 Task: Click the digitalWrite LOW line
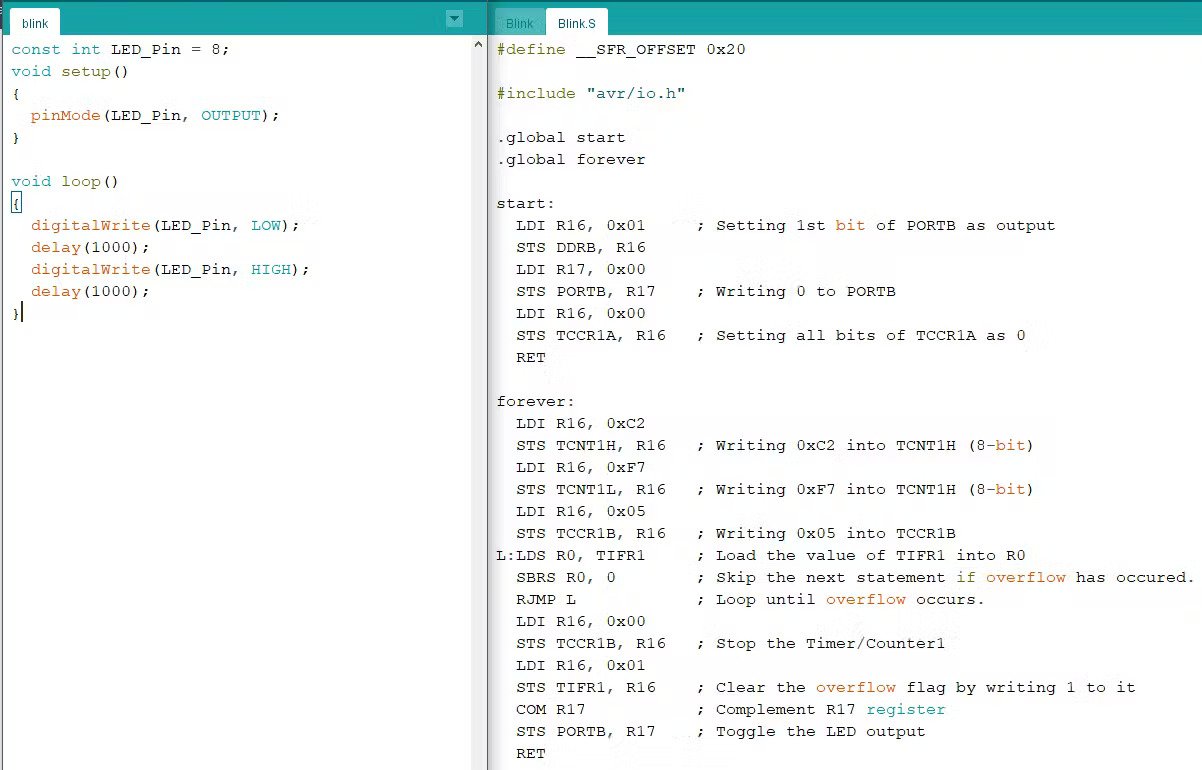point(164,226)
